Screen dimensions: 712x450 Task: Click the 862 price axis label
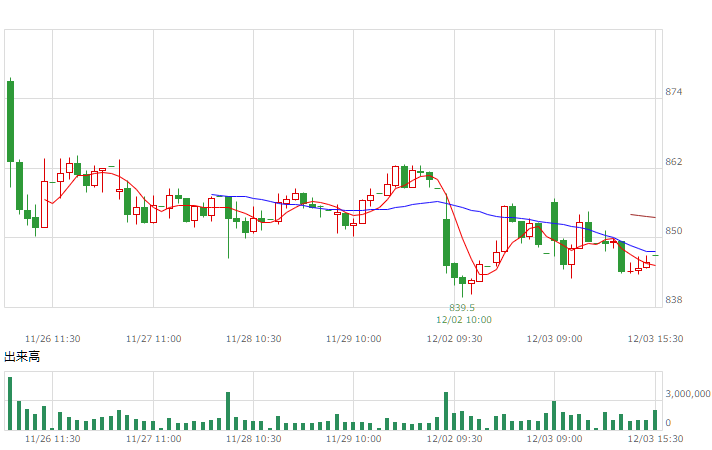[673, 162]
